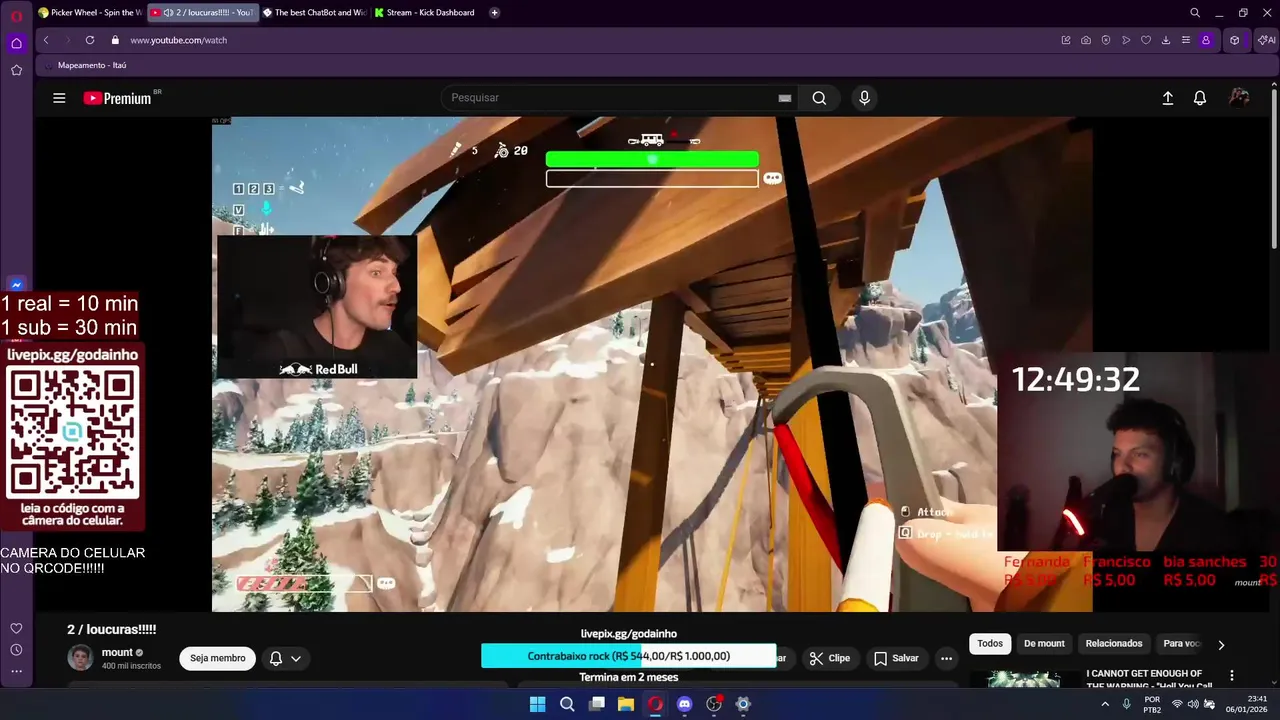The image size is (1280, 720).
Task: Show site security padlock info
Action: coord(115,40)
